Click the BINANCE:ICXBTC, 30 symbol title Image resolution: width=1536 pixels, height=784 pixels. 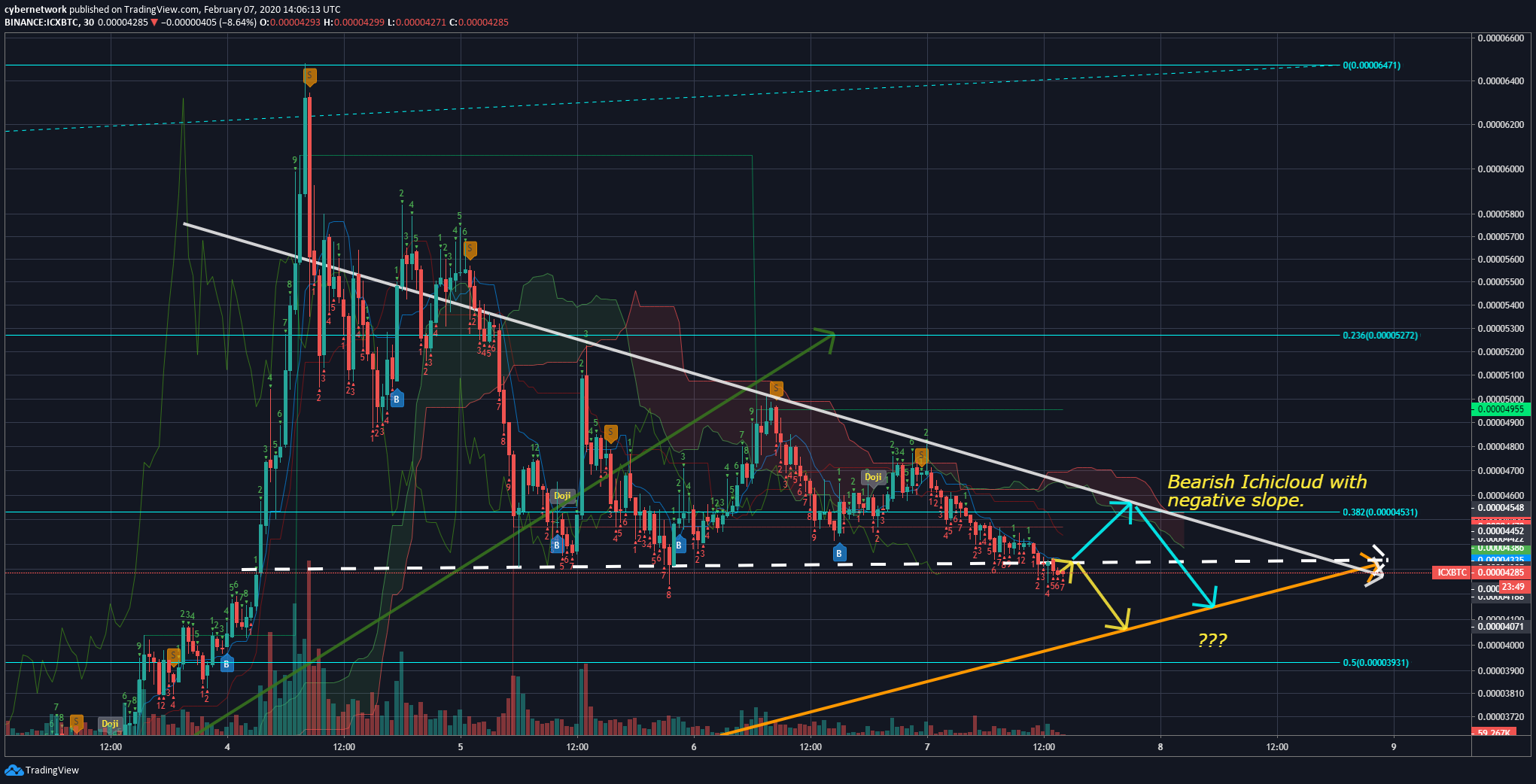click(49, 23)
